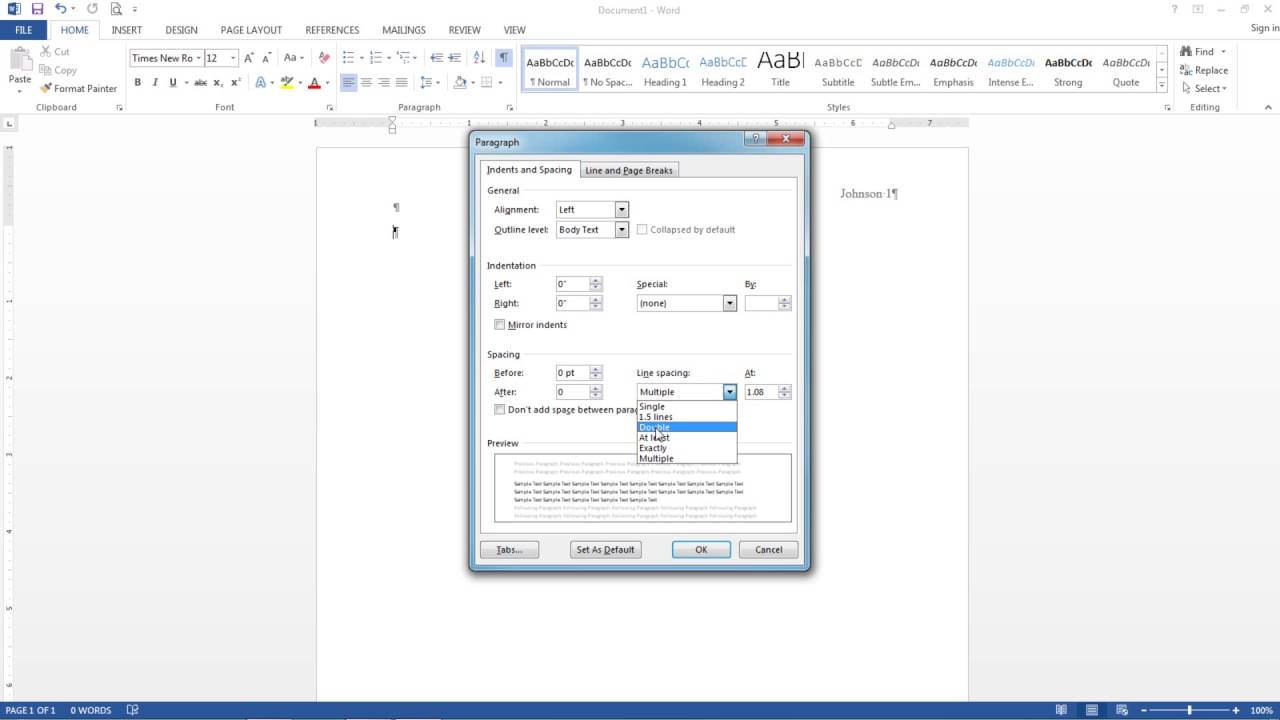Toggle Show/Hide paragraph marks

point(503,58)
